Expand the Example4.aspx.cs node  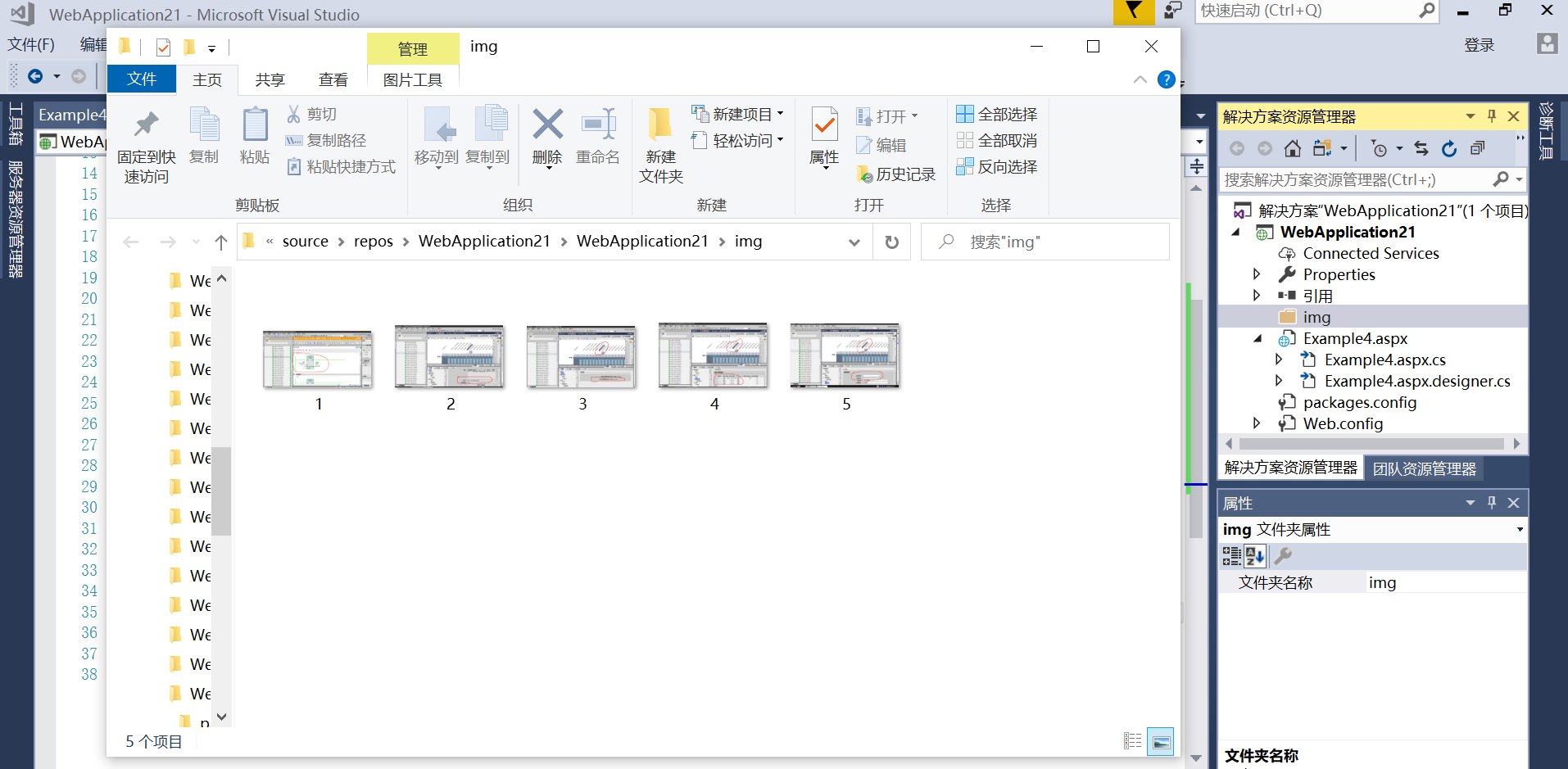1280,359
